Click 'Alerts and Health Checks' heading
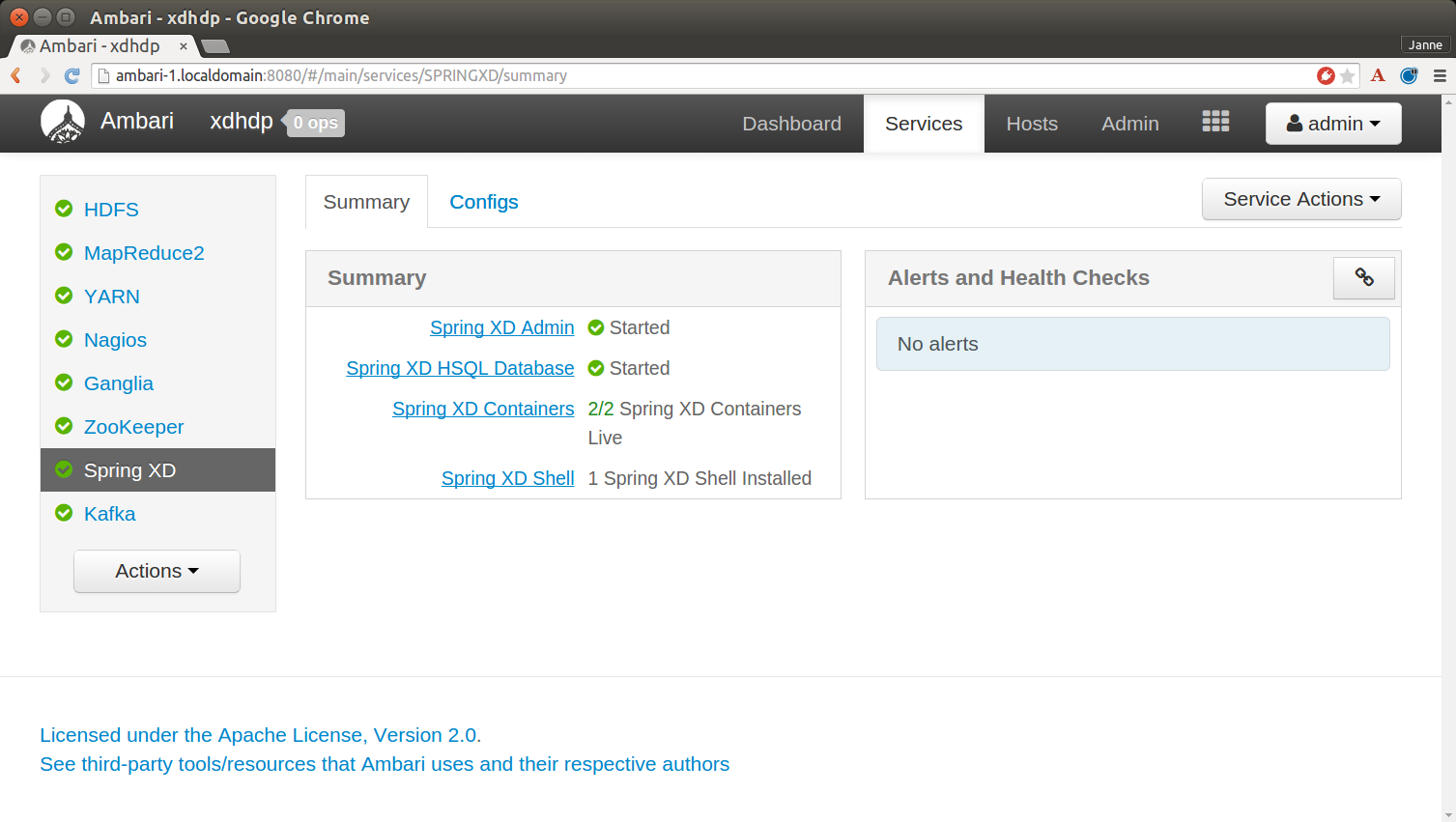Image resolution: width=1456 pixels, height=822 pixels. (1018, 278)
